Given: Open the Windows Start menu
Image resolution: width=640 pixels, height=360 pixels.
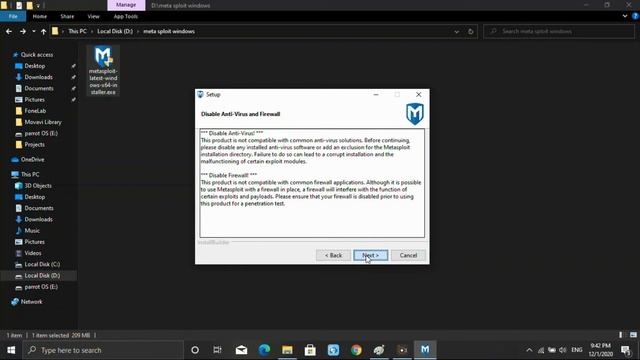Looking at the screenshot, I should [x=11, y=350].
